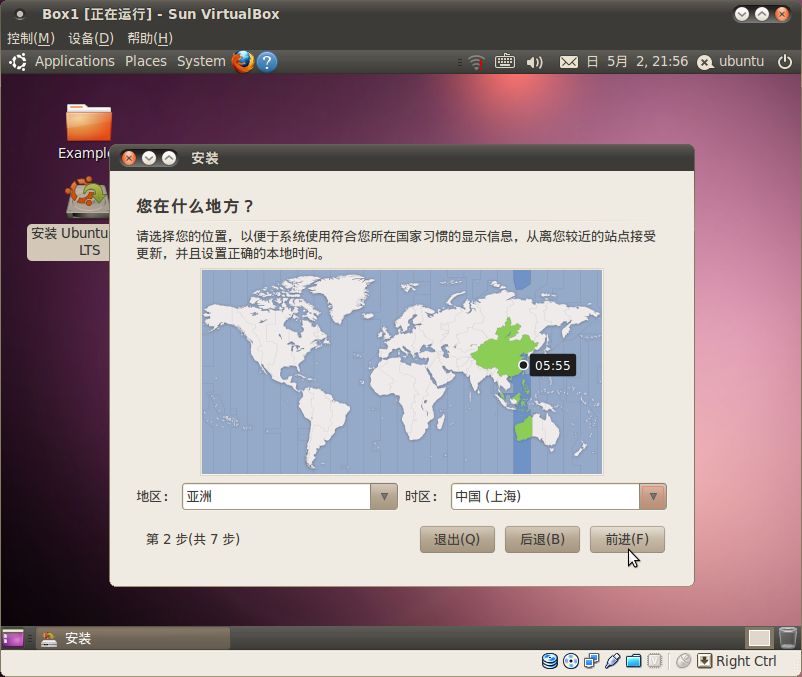Click the VirtualBox shared folders status icon

633,661
